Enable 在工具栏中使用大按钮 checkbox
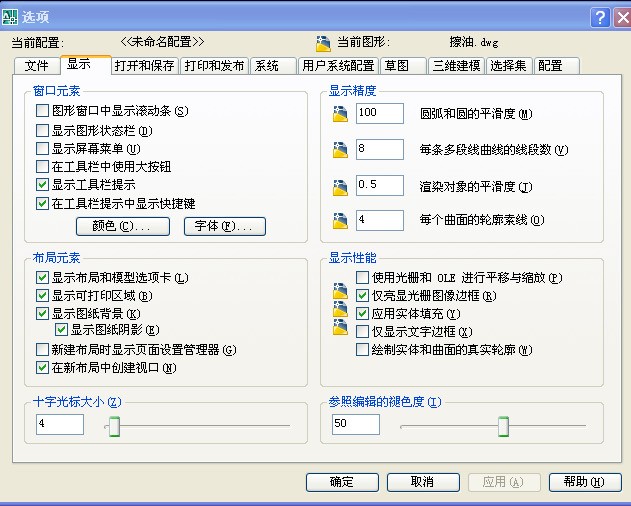 point(42,166)
